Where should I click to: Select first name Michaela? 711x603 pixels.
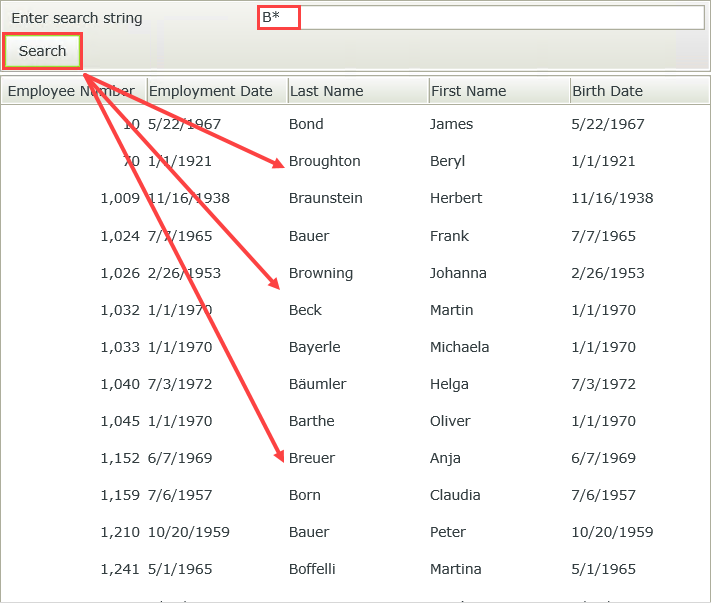(x=459, y=347)
